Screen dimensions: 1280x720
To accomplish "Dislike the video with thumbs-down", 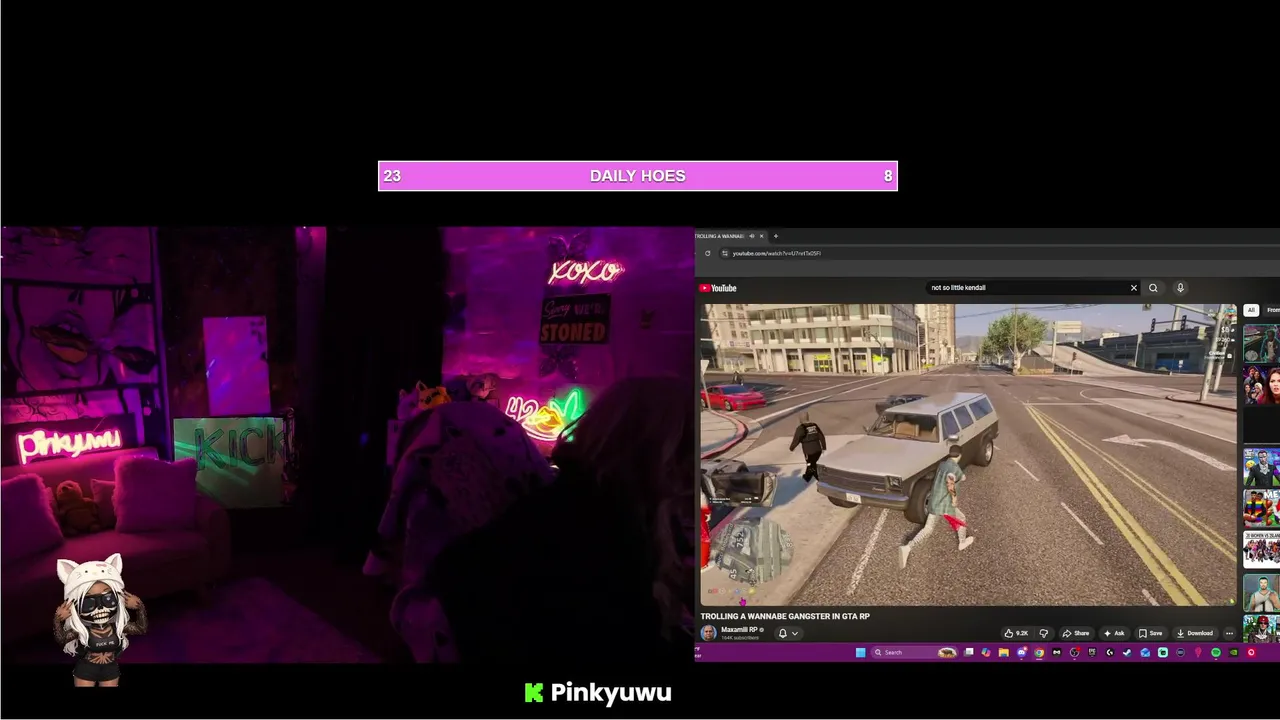I will tap(1043, 633).
